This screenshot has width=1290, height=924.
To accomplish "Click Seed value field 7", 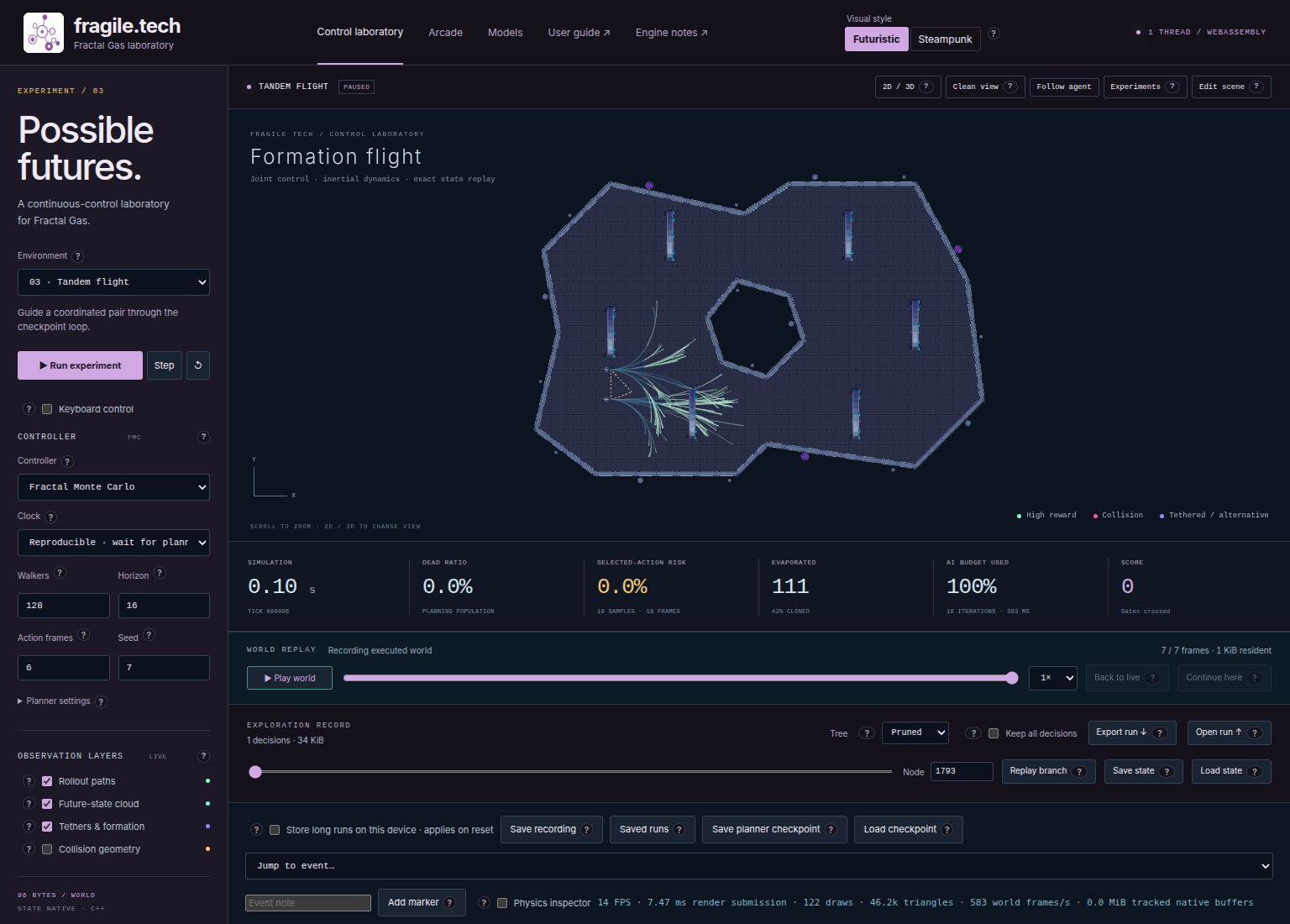I will [x=164, y=668].
